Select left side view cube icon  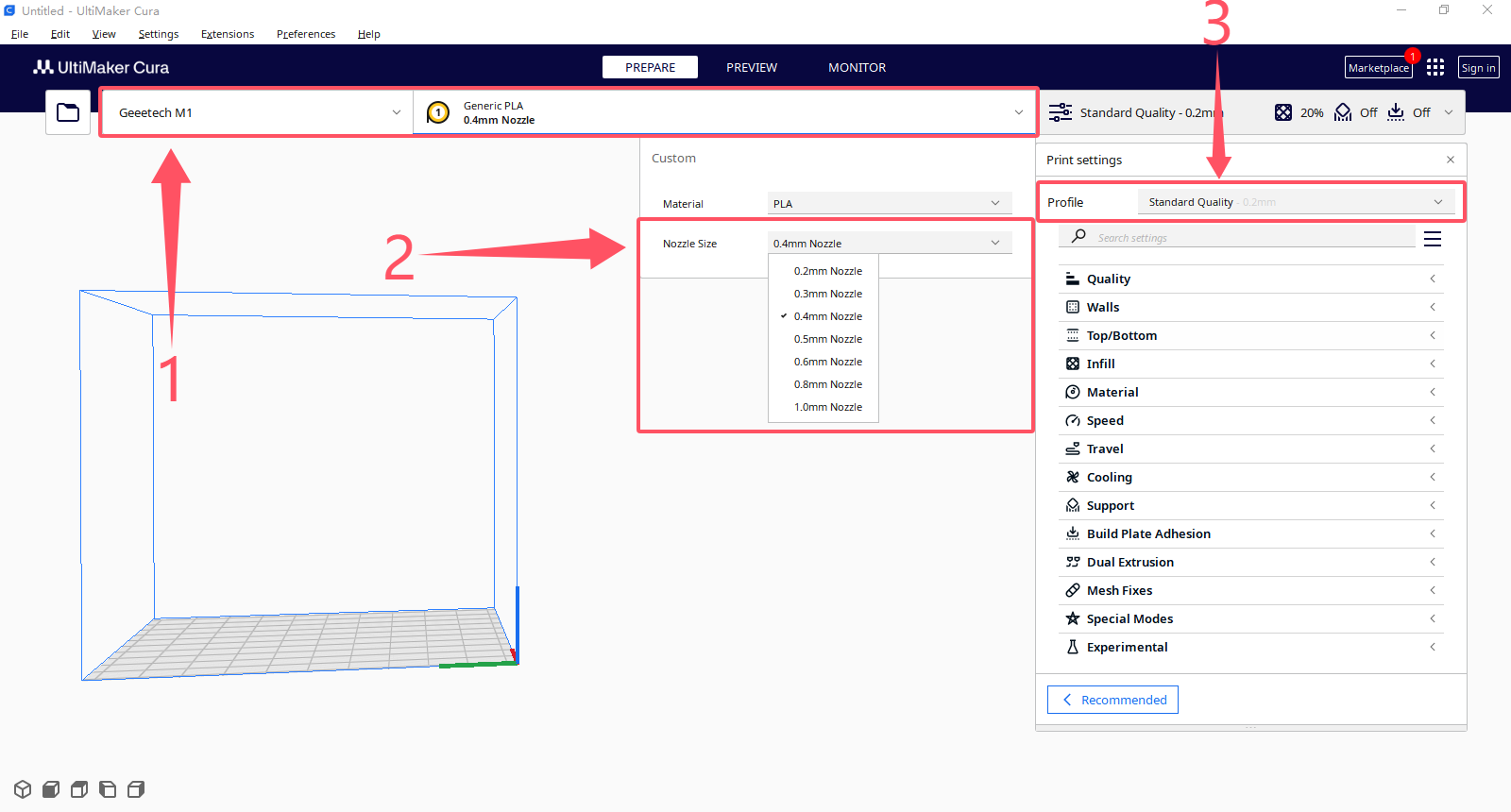108,789
